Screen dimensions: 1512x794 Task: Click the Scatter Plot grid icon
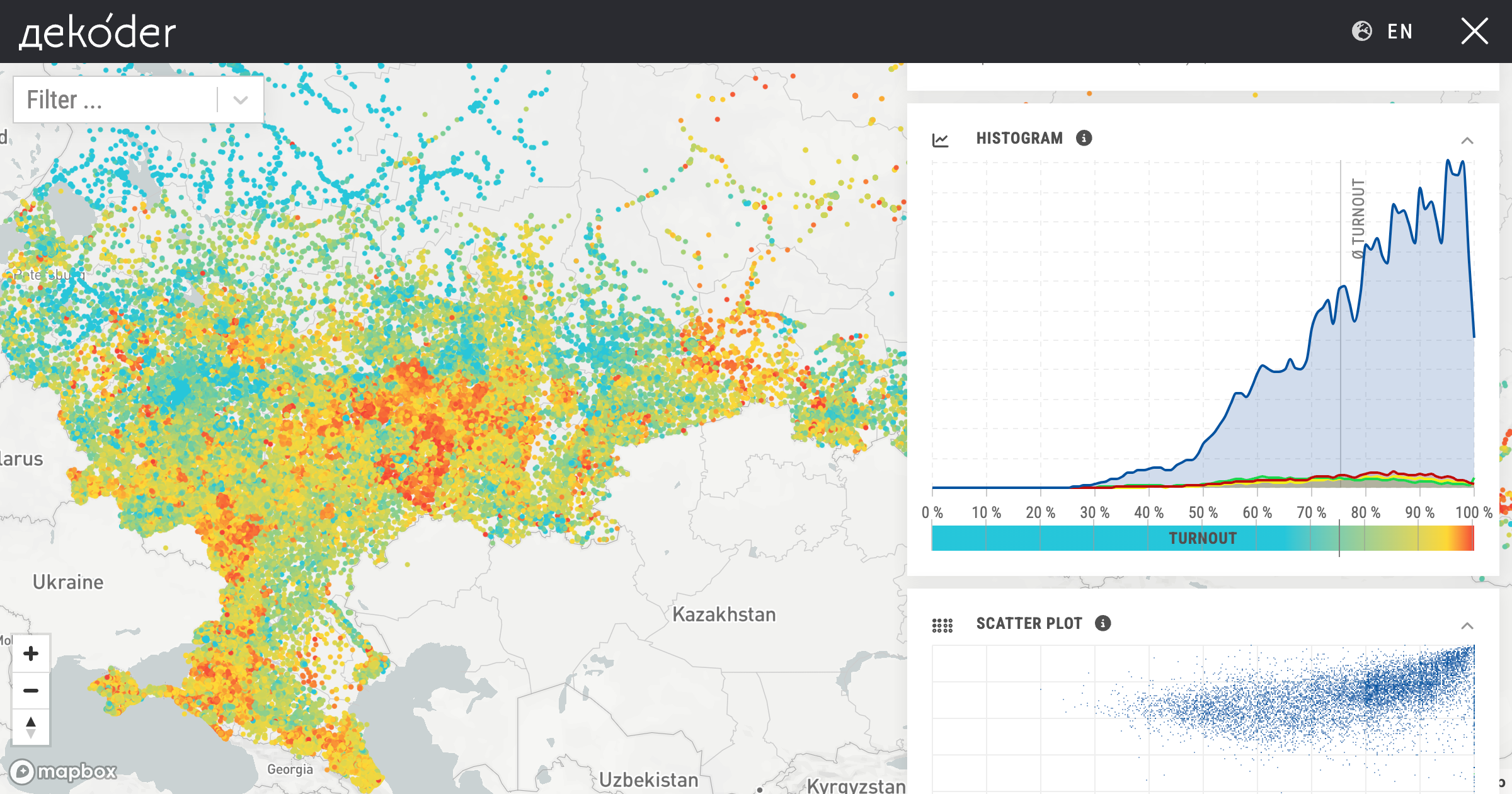coord(942,624)
